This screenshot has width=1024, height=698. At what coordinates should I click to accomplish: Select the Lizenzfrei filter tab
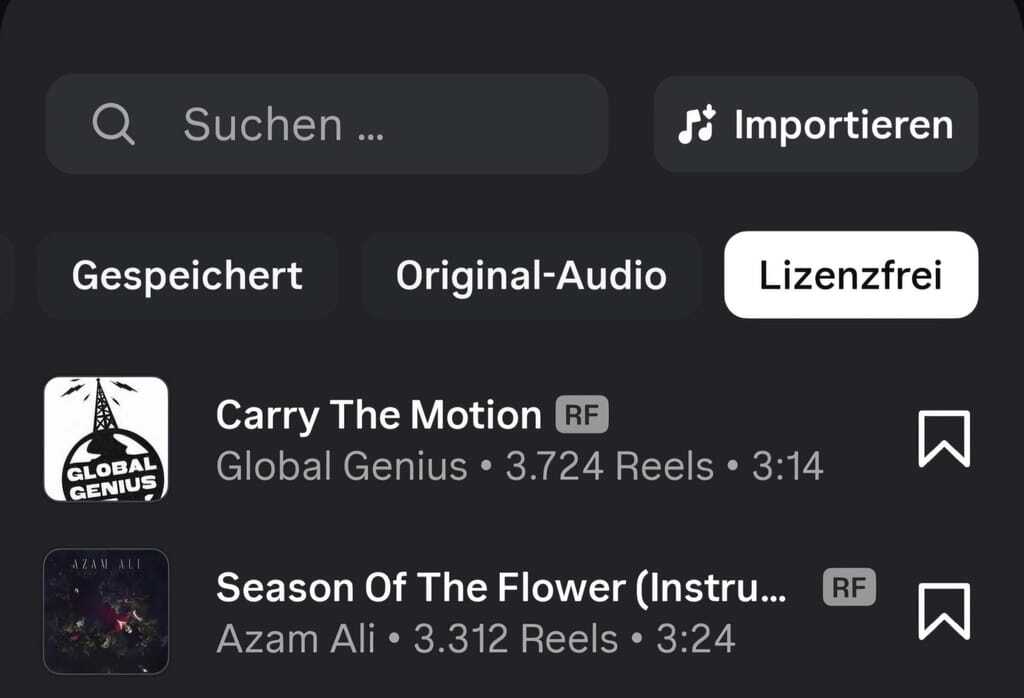pos(851,275)
